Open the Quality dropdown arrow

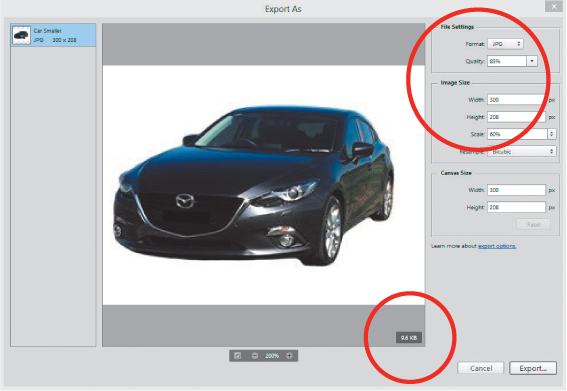click(x=532, y=61)
